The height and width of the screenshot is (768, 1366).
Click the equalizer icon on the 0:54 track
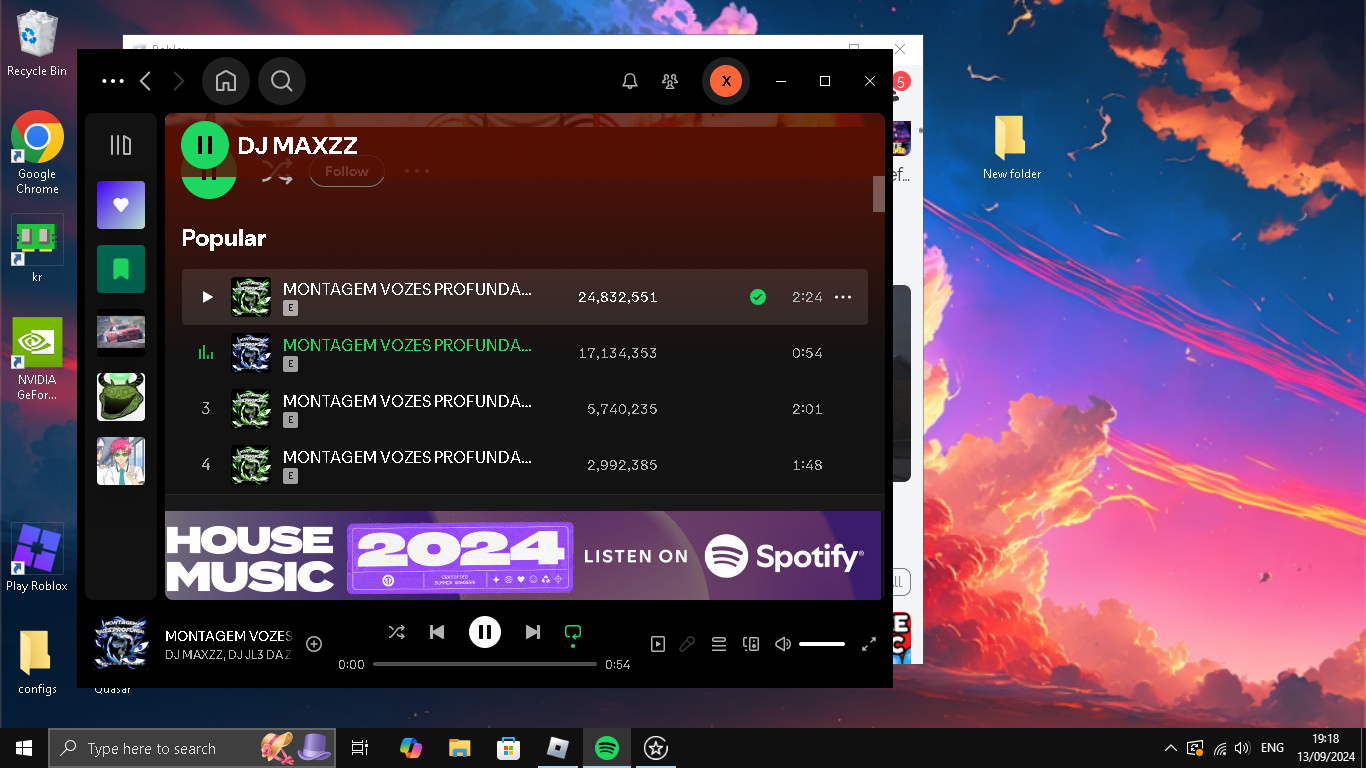(206, 352)
